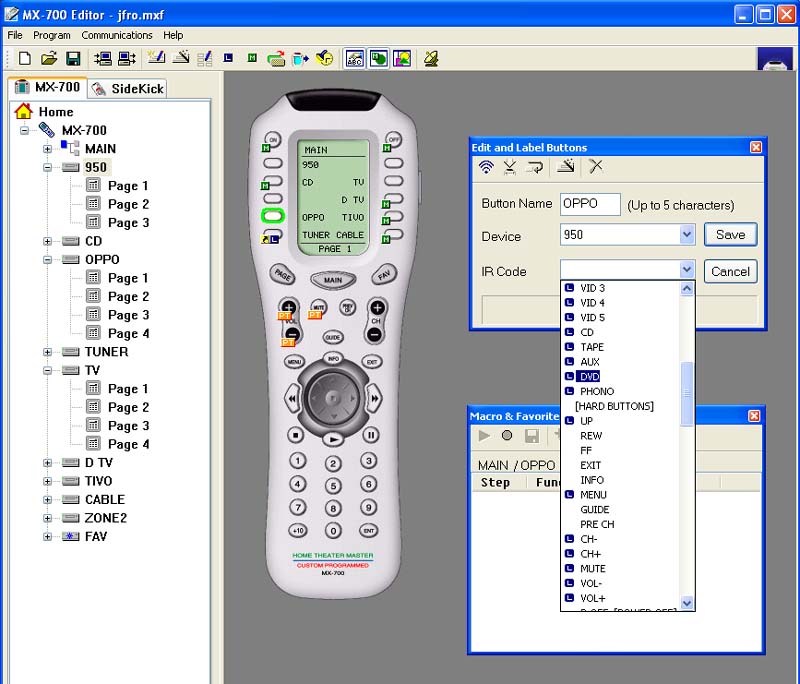Click the remote's channel plus button
The image size is (800, 684).
coord(377,308)
